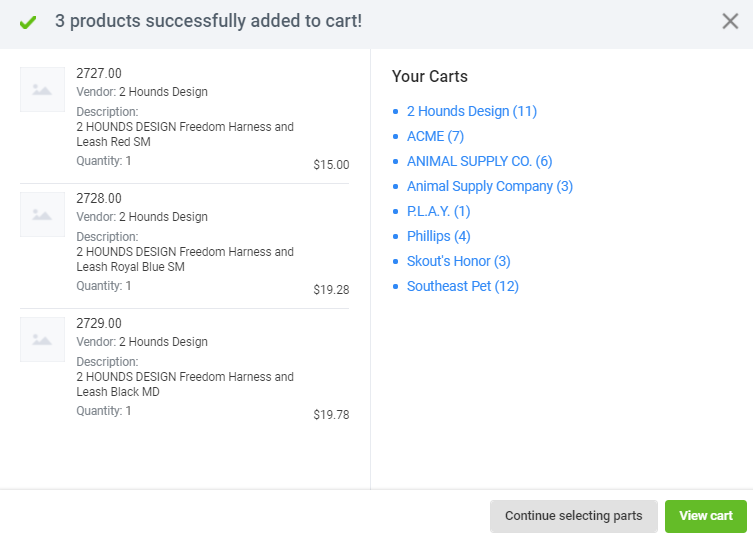Open the Animal Supply Company cart

click(x=489, y=186)
